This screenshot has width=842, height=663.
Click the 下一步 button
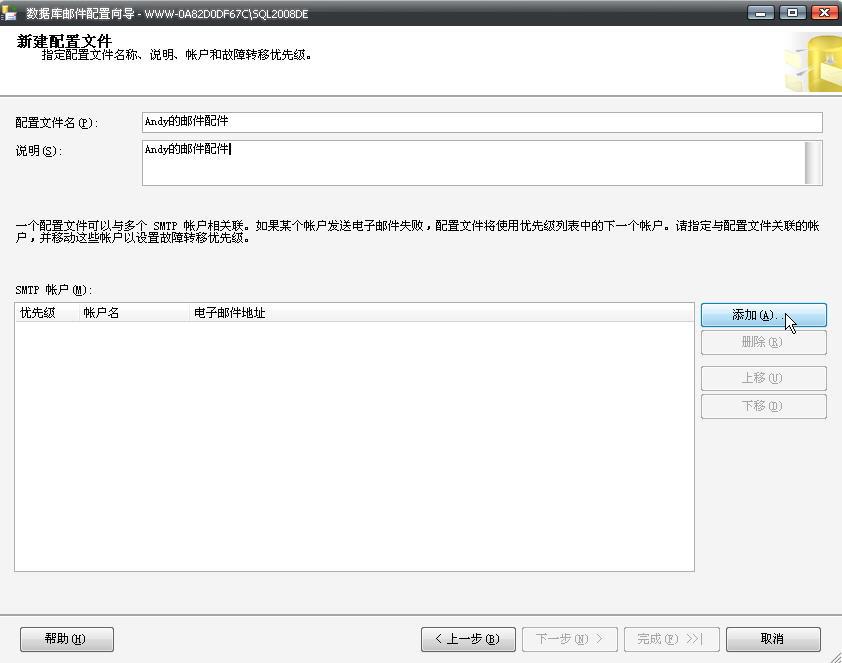click(x=569, y=639)
